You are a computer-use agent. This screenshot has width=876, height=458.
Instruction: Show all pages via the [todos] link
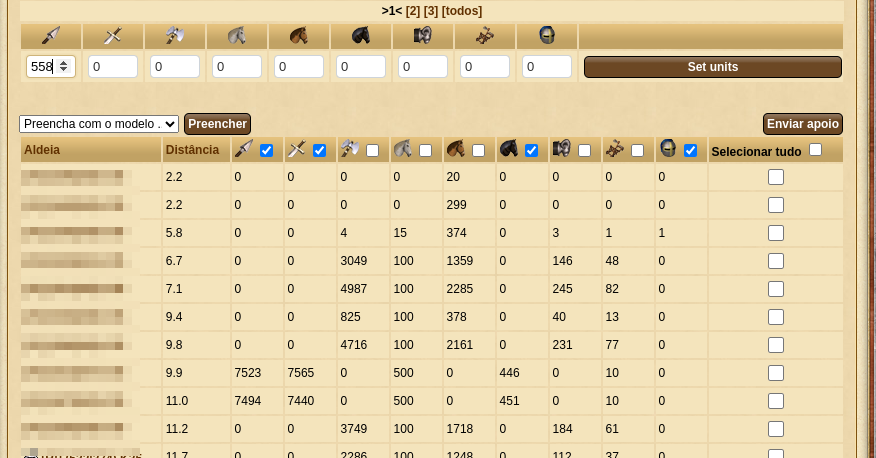[x=461, y=11]
